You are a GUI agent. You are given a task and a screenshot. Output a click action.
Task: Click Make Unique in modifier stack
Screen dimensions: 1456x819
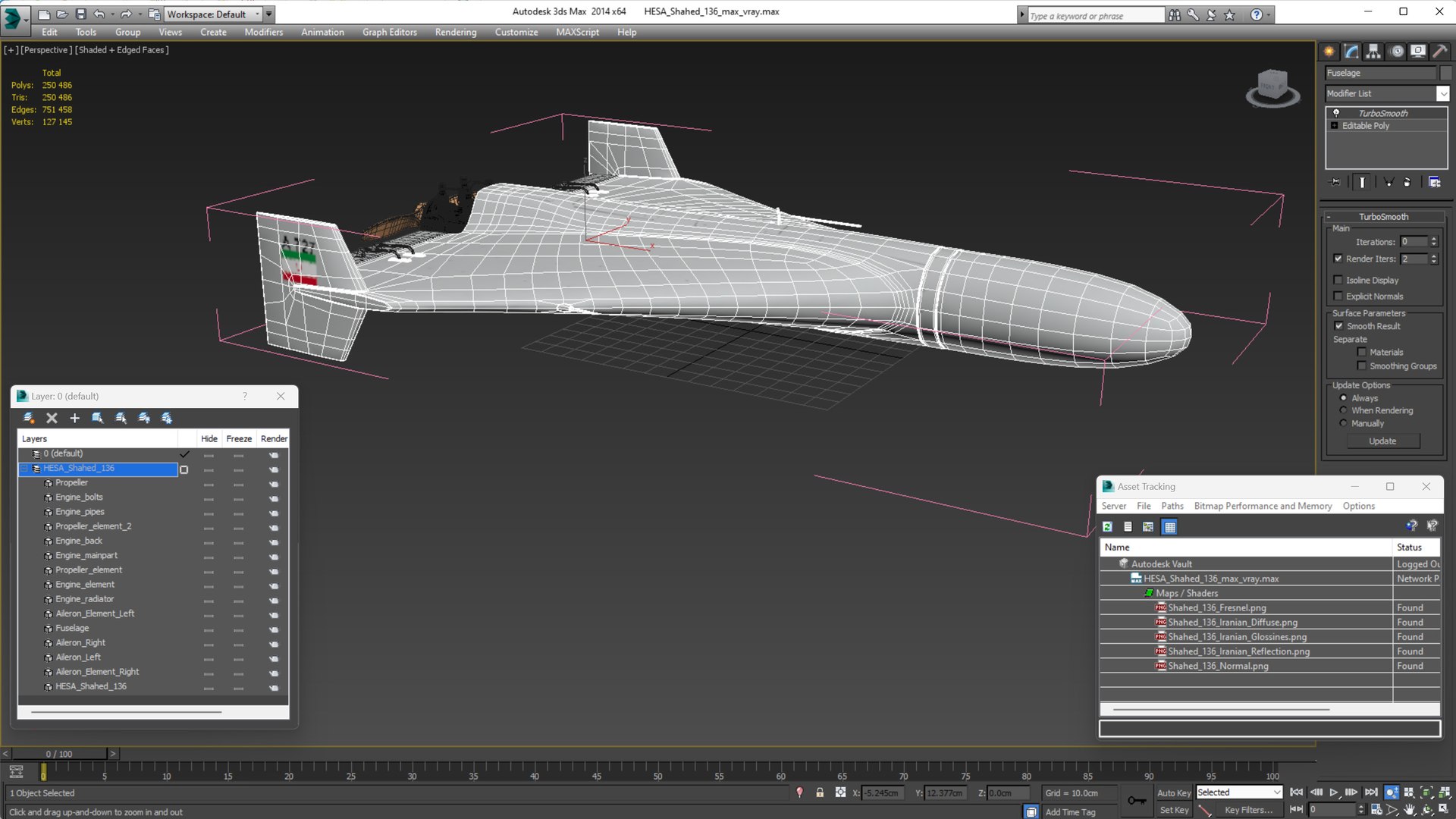point(1389,182)
